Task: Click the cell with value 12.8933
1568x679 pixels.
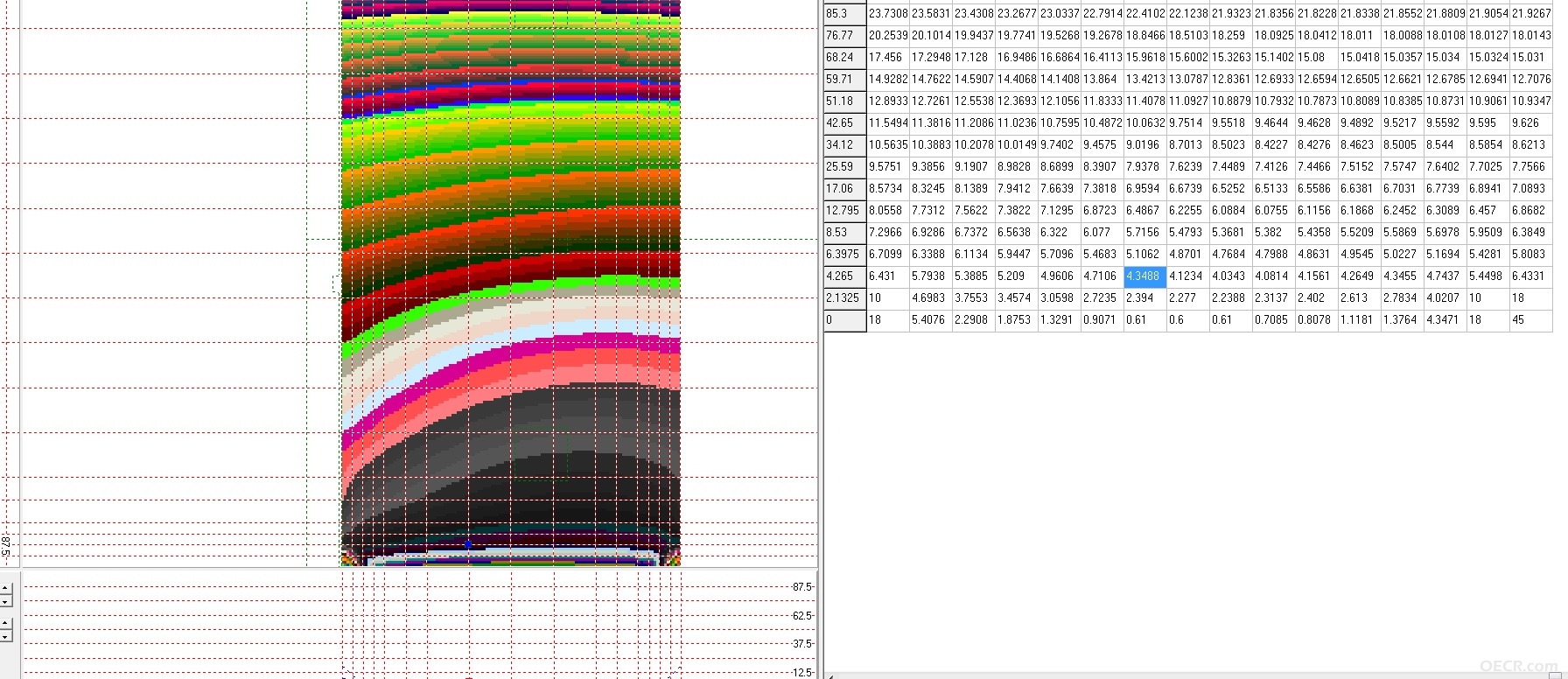Action: [888, 101]
